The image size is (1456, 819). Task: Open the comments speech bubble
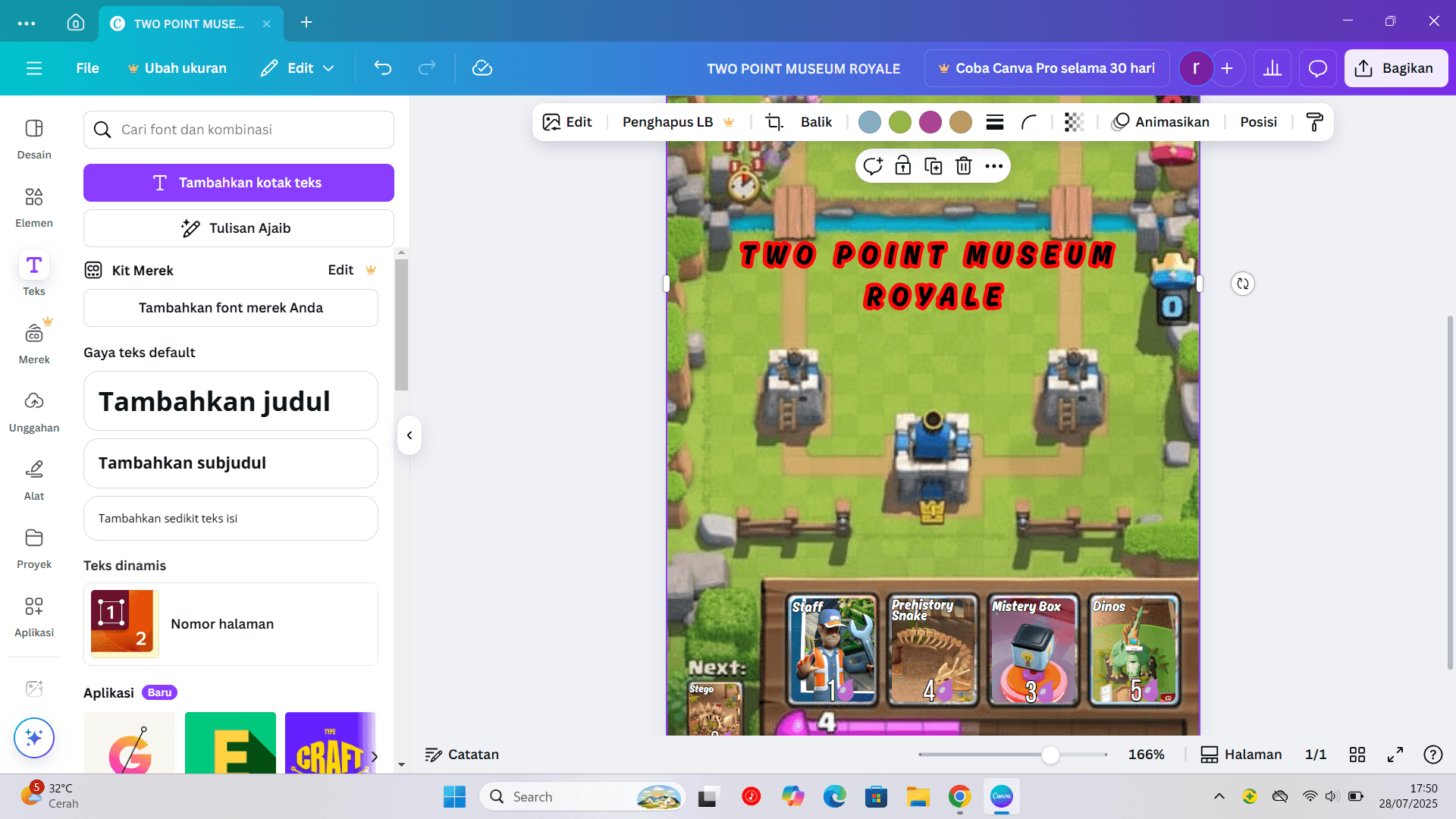pyautogui.click(x=1318, y=68)
